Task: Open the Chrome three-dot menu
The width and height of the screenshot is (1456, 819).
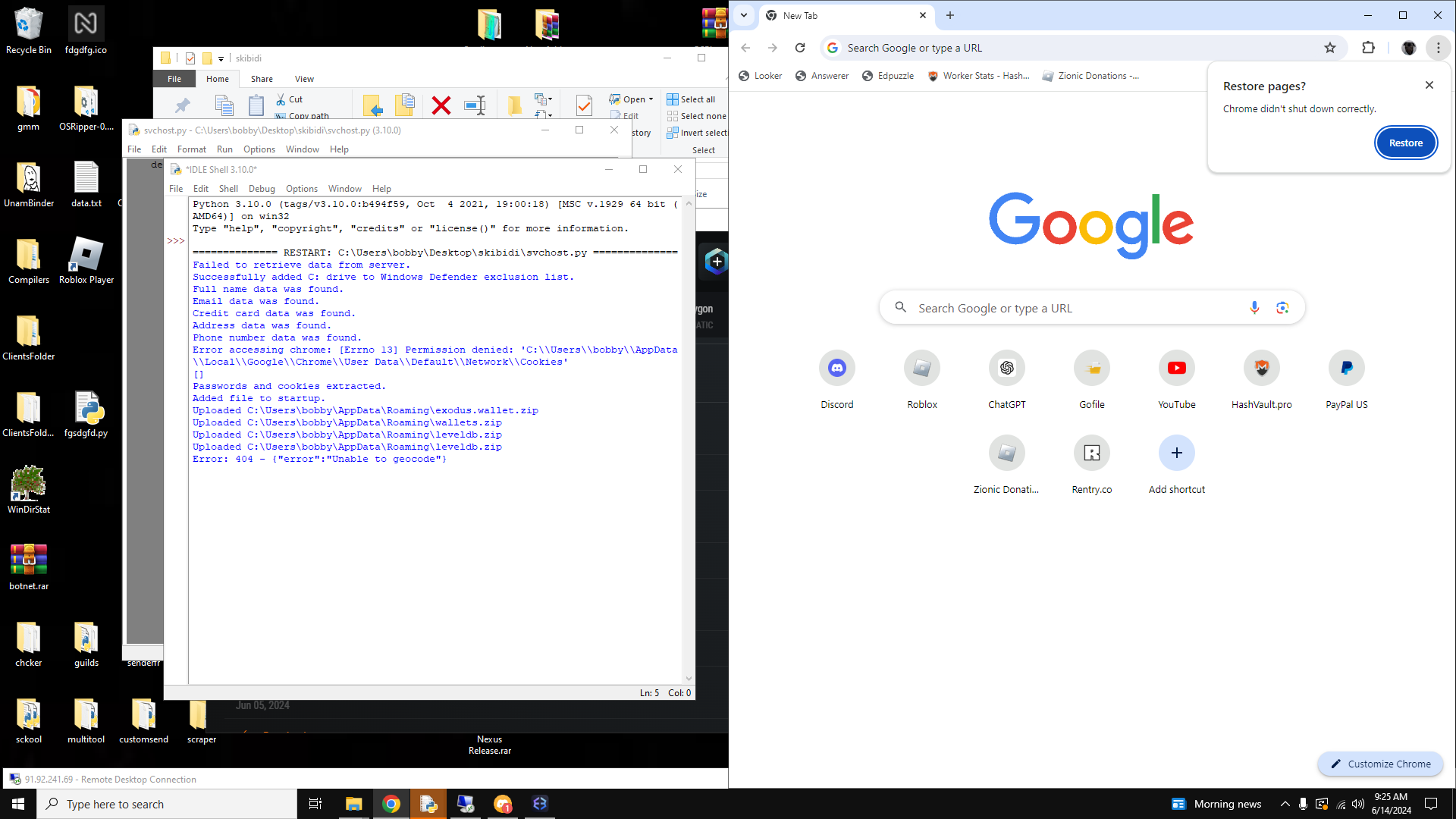Action: [1438, 48]
